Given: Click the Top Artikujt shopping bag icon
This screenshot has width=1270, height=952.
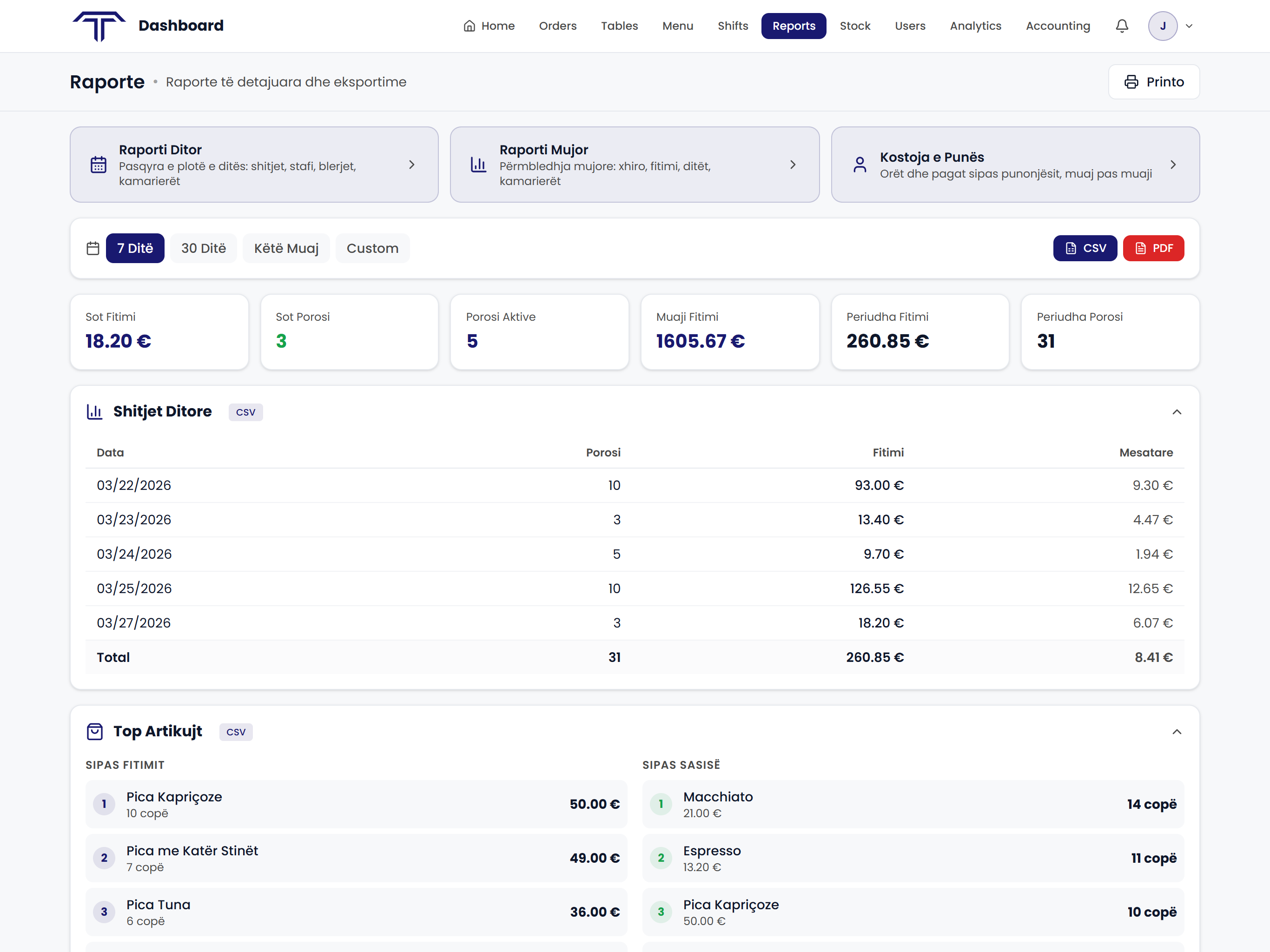Looking at the screenshot, I should (94, 732).
